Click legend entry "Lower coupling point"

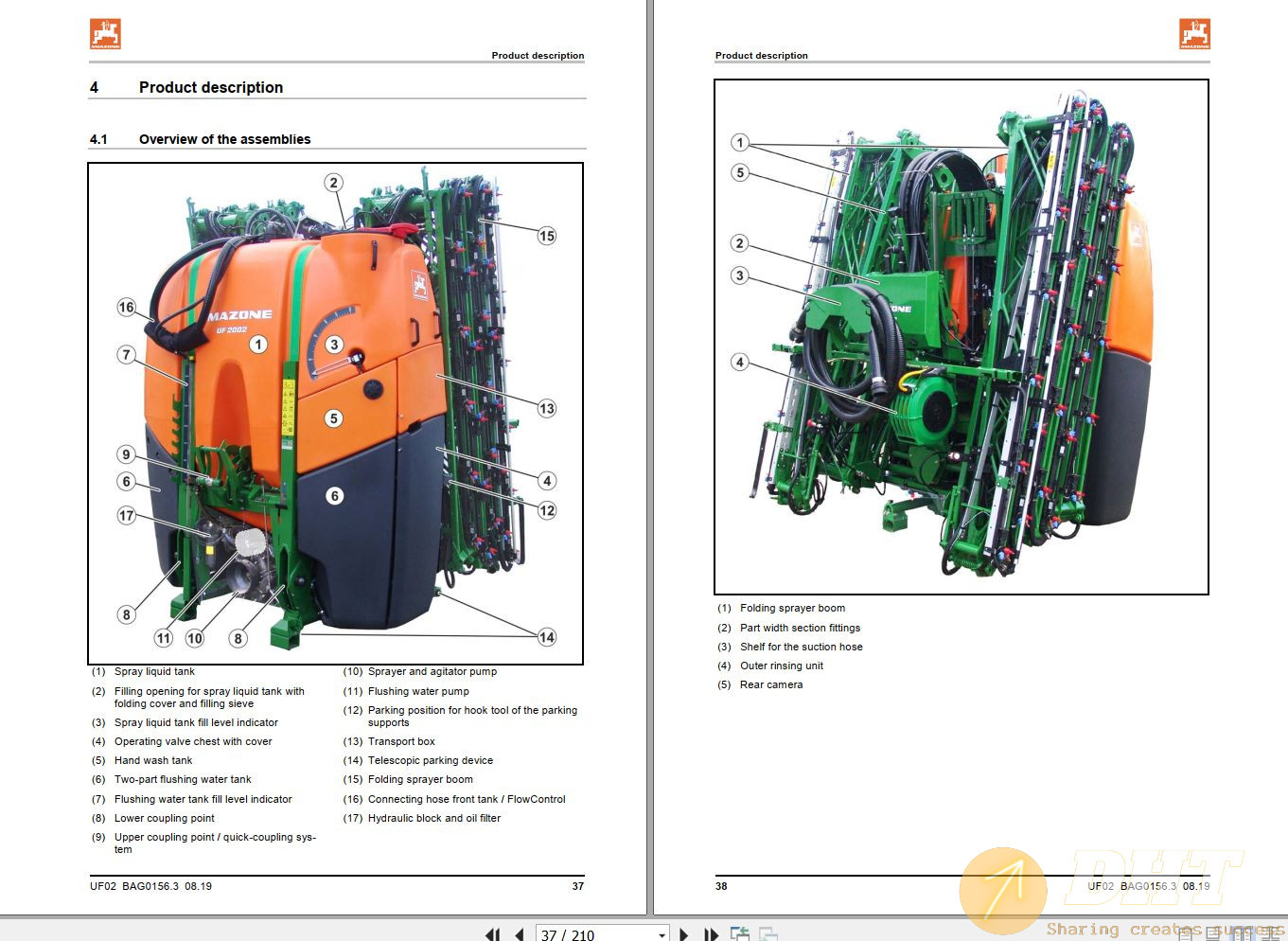tap(165, 818)
